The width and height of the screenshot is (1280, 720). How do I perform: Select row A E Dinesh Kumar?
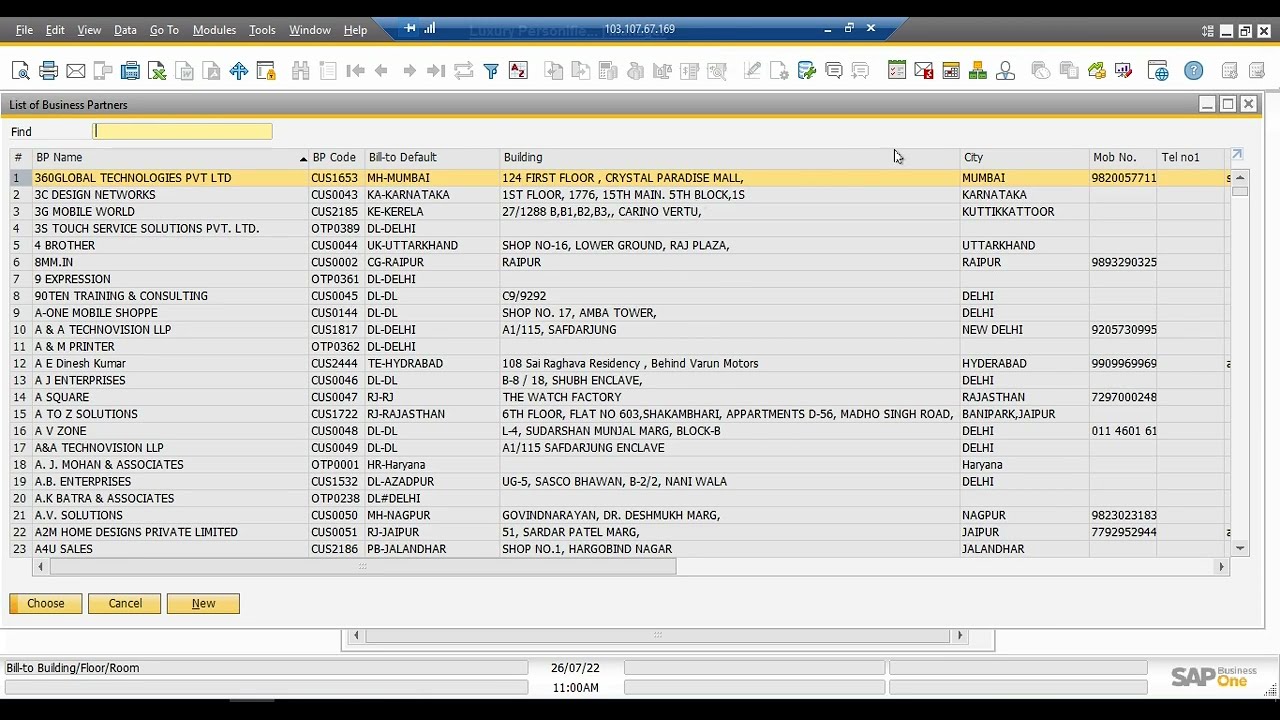(620, 364)
